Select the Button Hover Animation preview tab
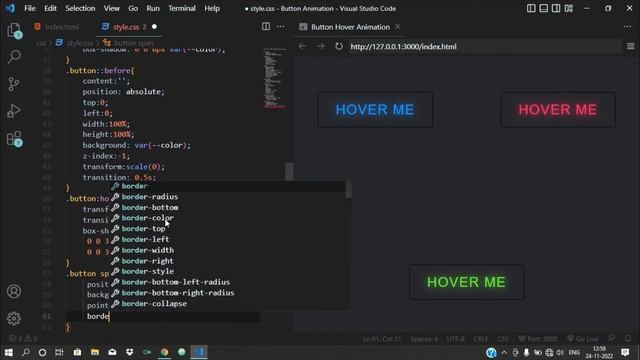This screenshot has width=640, height=360. pos(350,27)
